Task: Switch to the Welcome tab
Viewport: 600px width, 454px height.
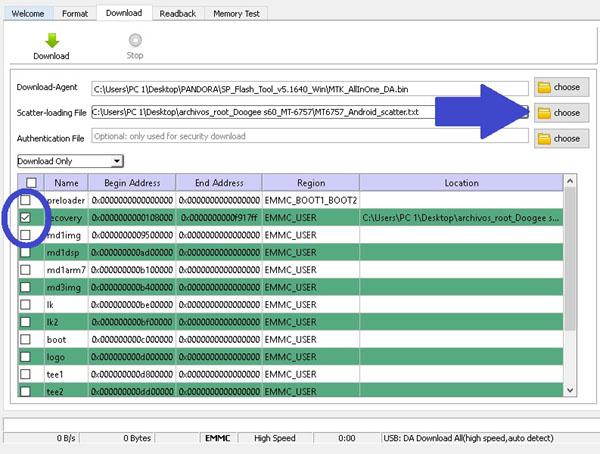Action: [x=28, y=14]
